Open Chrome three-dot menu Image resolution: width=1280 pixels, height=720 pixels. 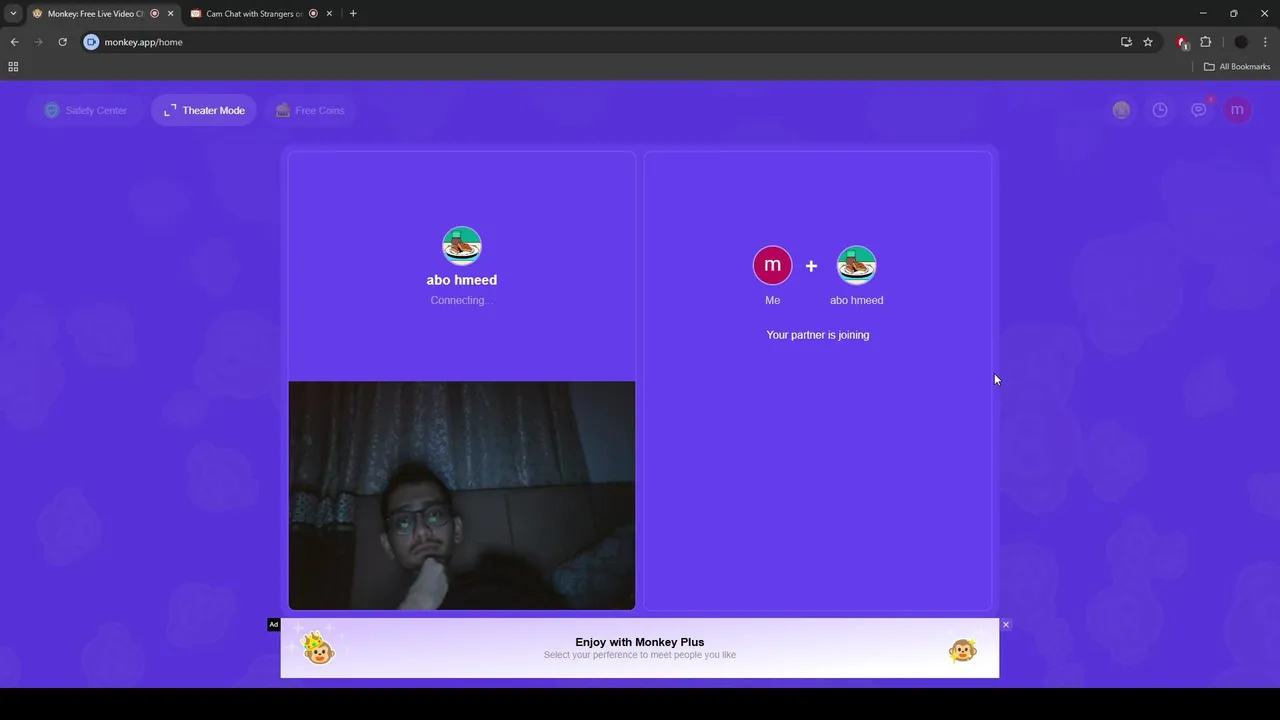(1266, 42)
